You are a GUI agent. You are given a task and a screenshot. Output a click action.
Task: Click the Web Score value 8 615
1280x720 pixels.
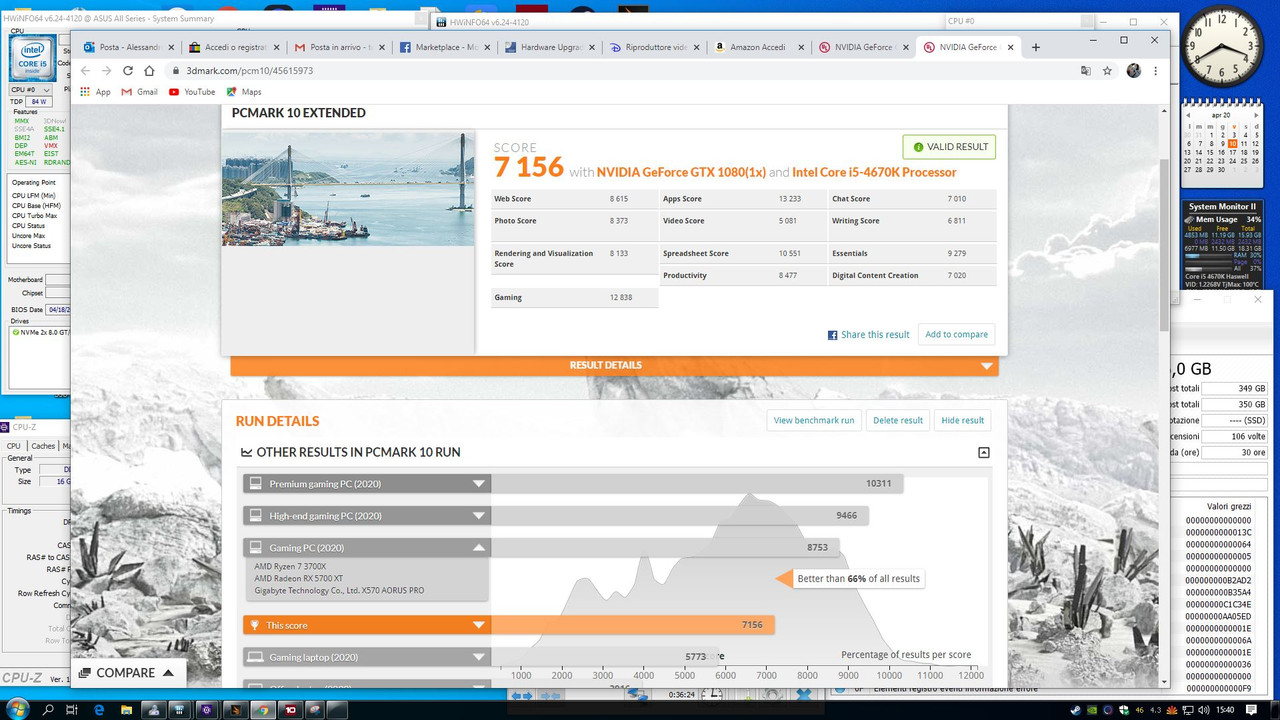619,199
